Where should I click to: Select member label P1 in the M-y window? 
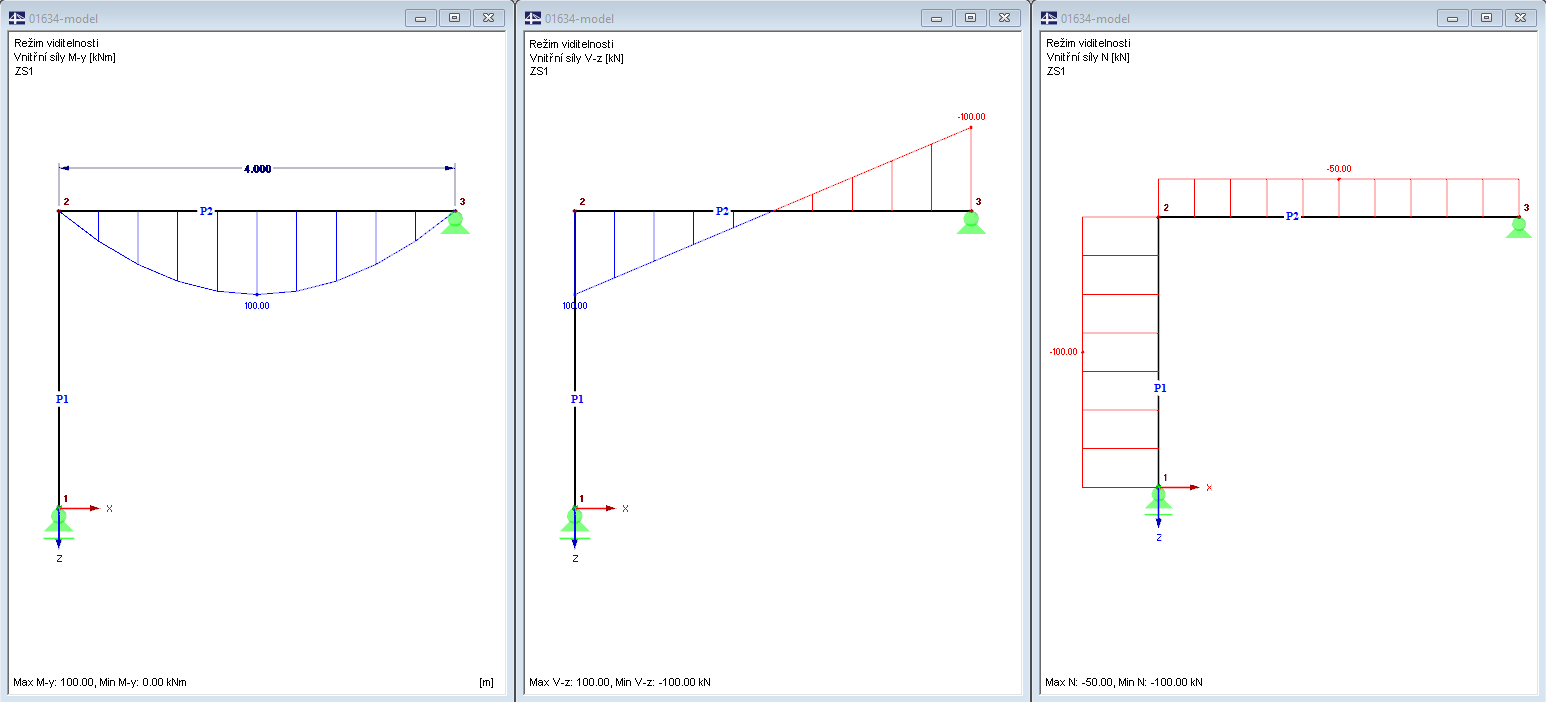coord(62,399)
